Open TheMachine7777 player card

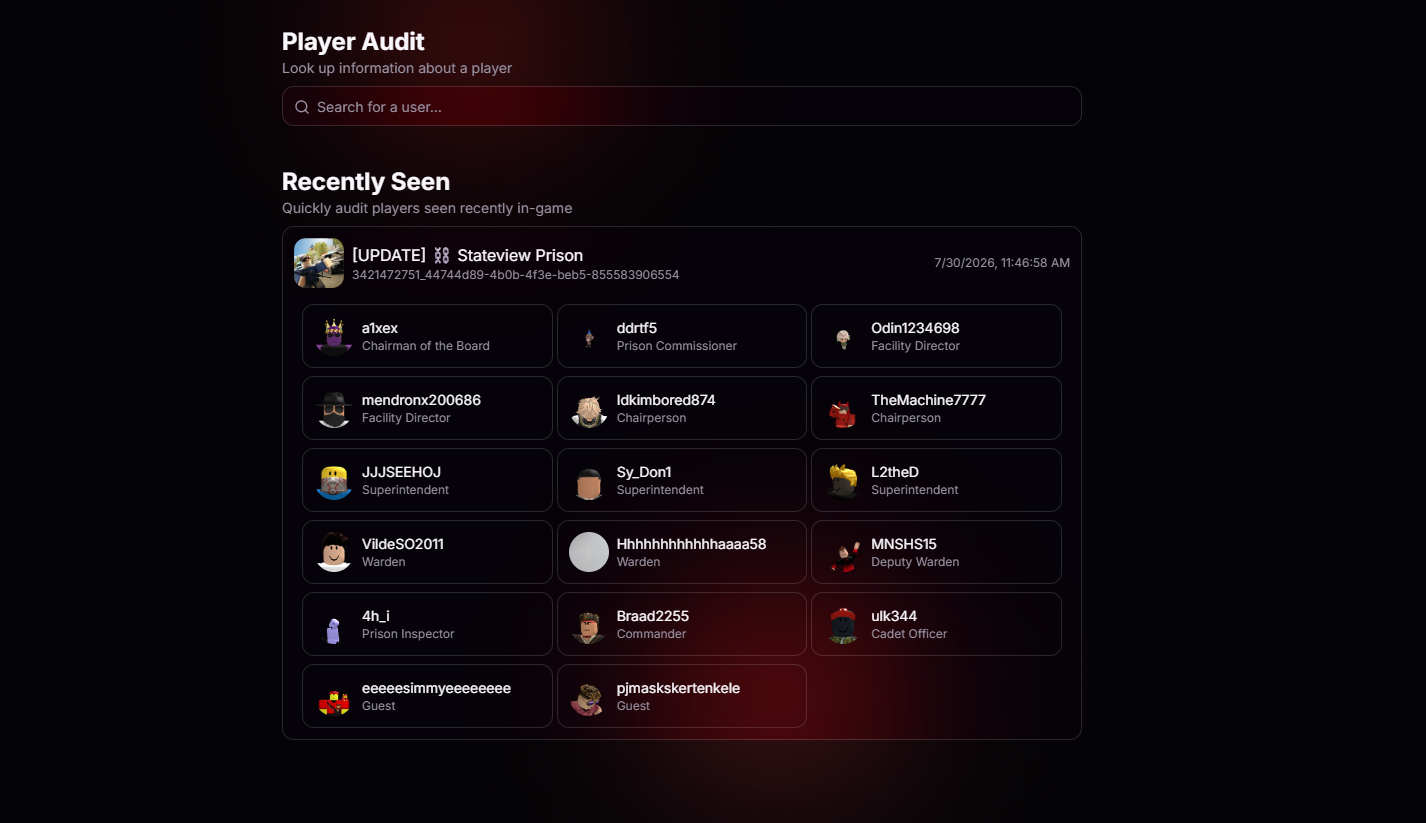tap(936, 408)
